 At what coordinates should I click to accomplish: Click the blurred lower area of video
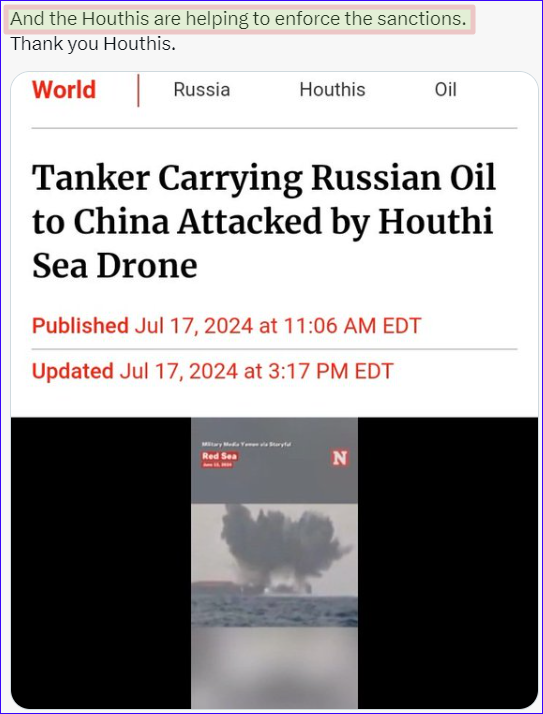pos(274,667)
